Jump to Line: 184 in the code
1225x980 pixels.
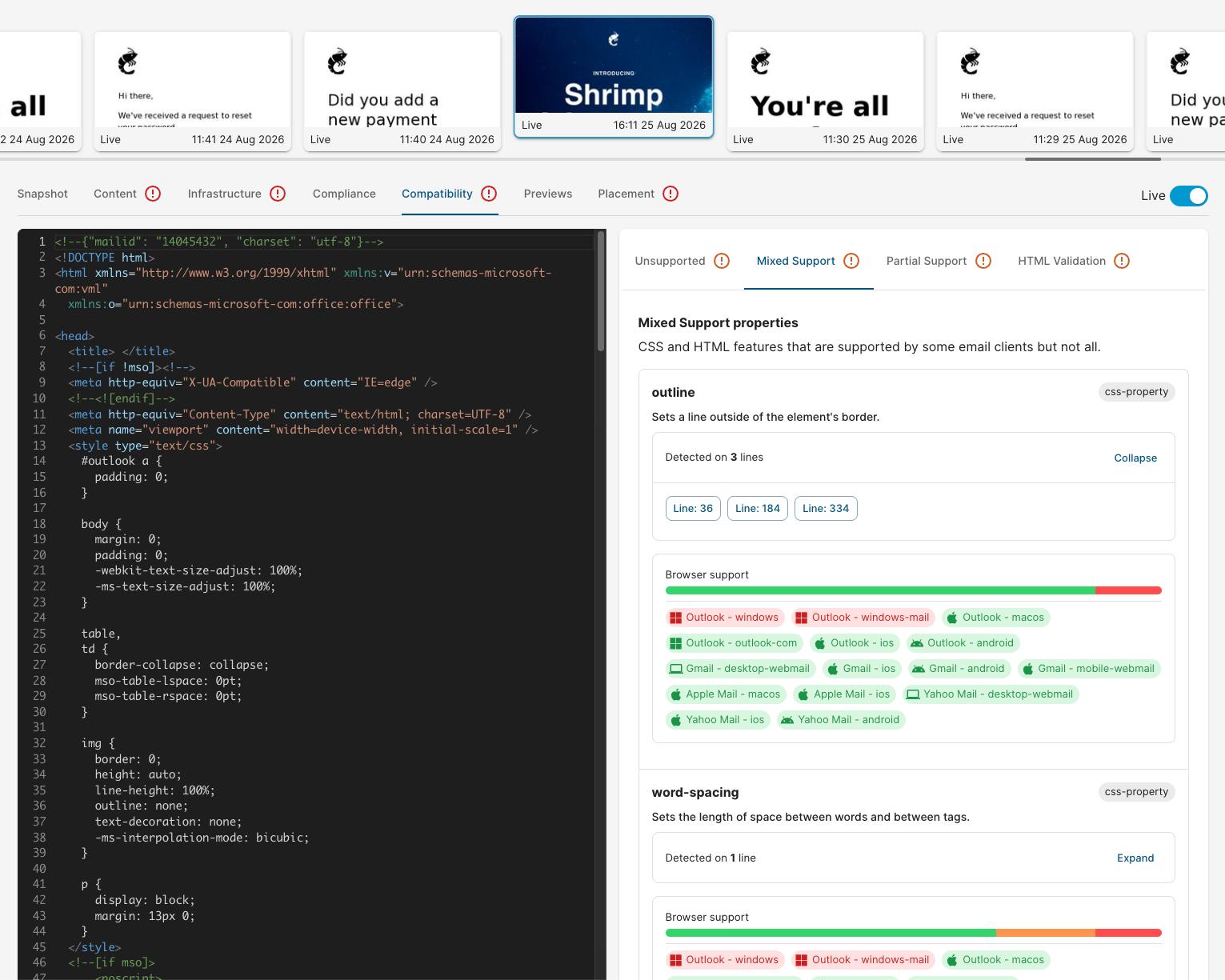pyautogui.click(x=758, y=508)
